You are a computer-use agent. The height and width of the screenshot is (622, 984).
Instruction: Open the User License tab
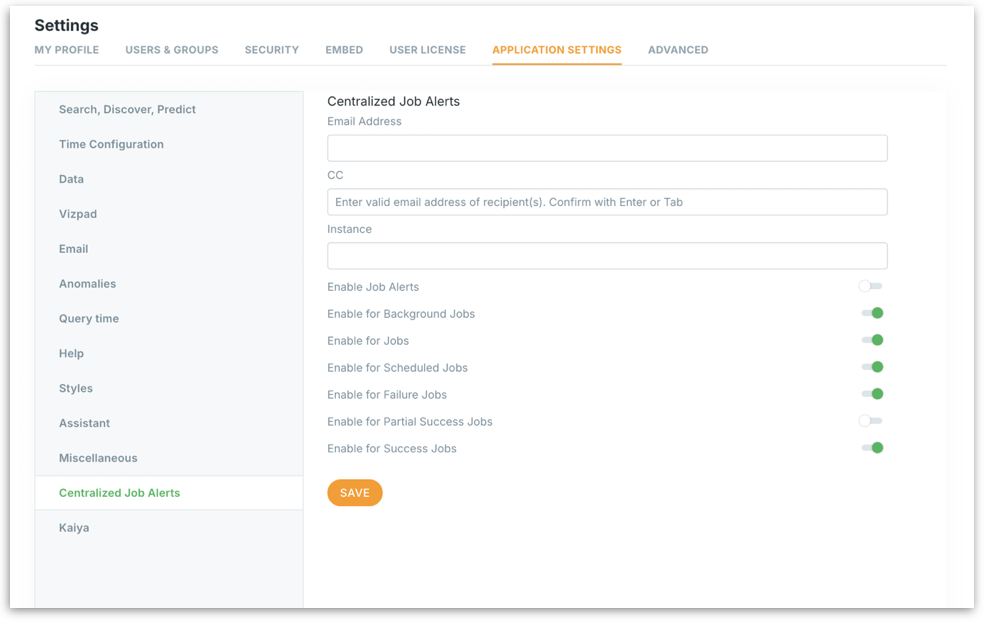pyautogui.click(x=427, y=50)
